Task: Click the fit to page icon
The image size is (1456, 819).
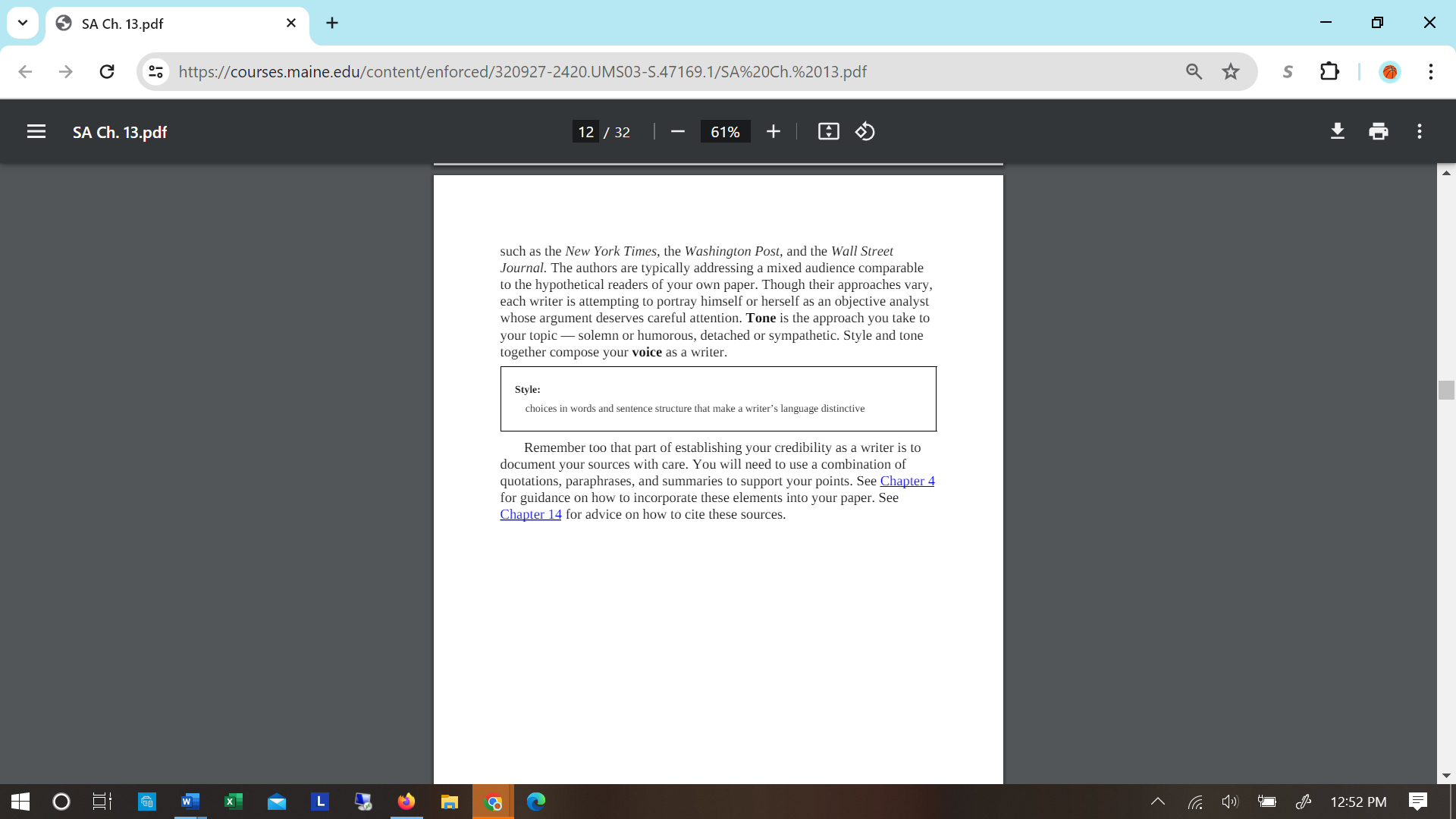Action: click(x=828, y=132)
